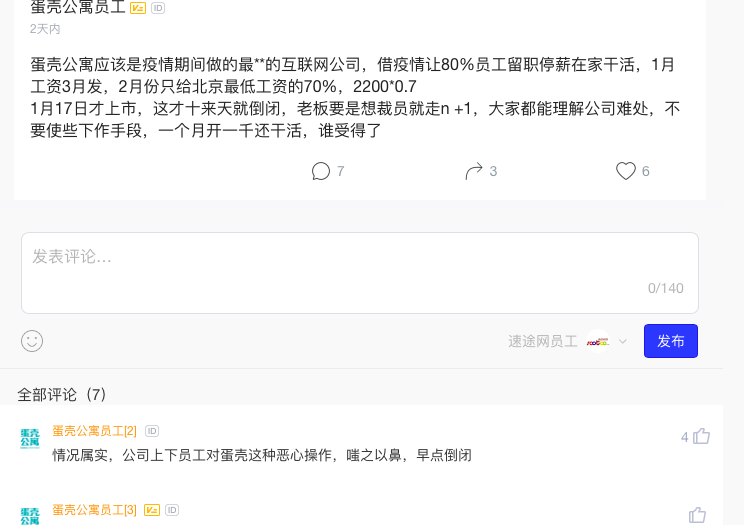Image resolution: width=744 pixels, height=525 pixels.
Task: Click the ID badge next to 蛋壳公寓员工[3]
Action: point(172,510)
